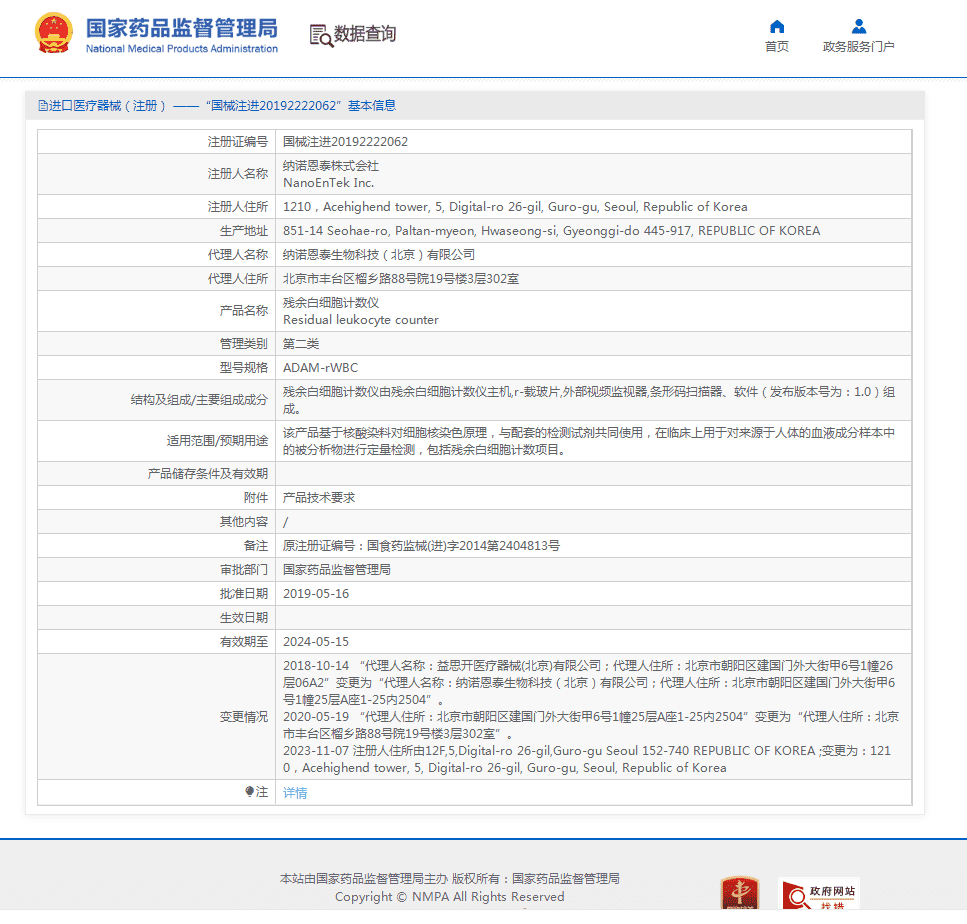Select approval date 2019-05-16
The width and height of the screenshot is (967, 924).
(x=316, y=594)
